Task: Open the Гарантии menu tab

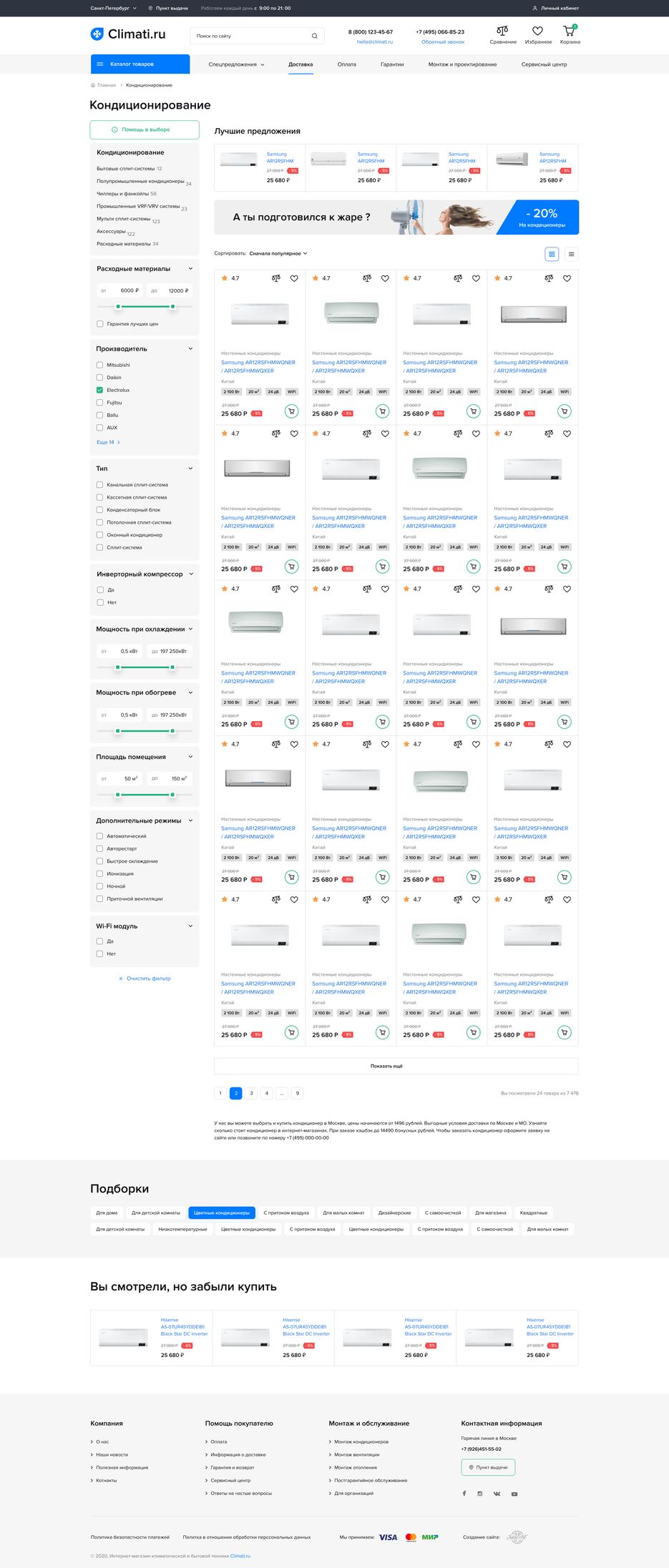Action: (392, 64)
